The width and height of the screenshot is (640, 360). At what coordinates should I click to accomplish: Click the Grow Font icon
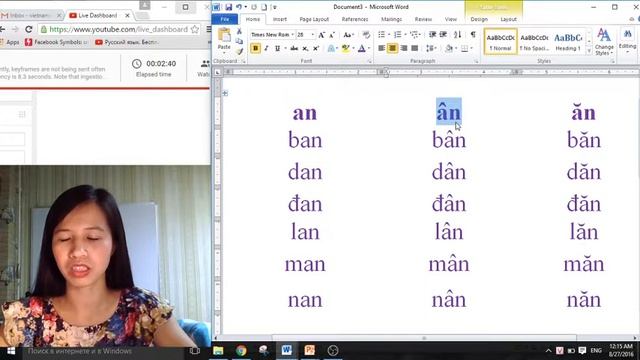322,35
